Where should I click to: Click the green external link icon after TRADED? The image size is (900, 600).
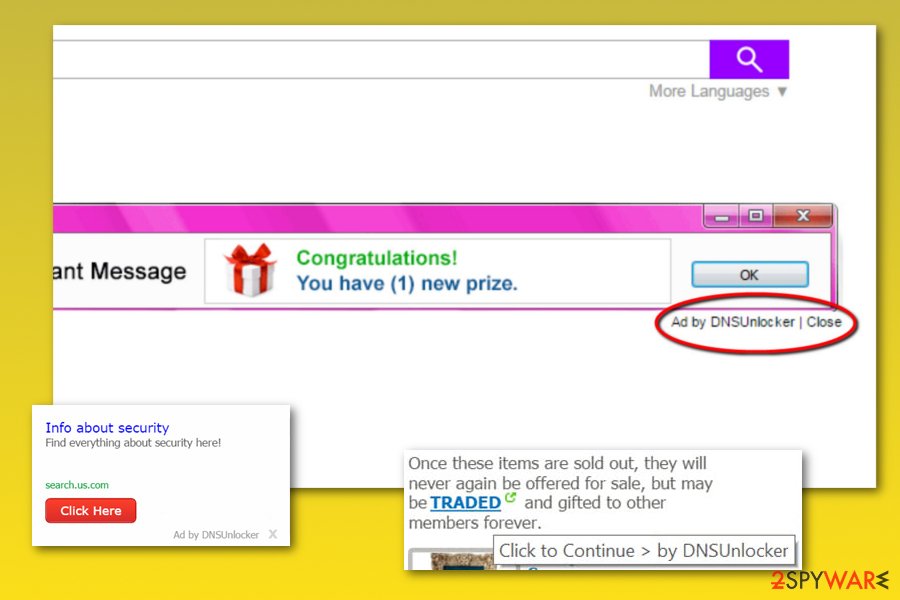[x=510, y=497]
